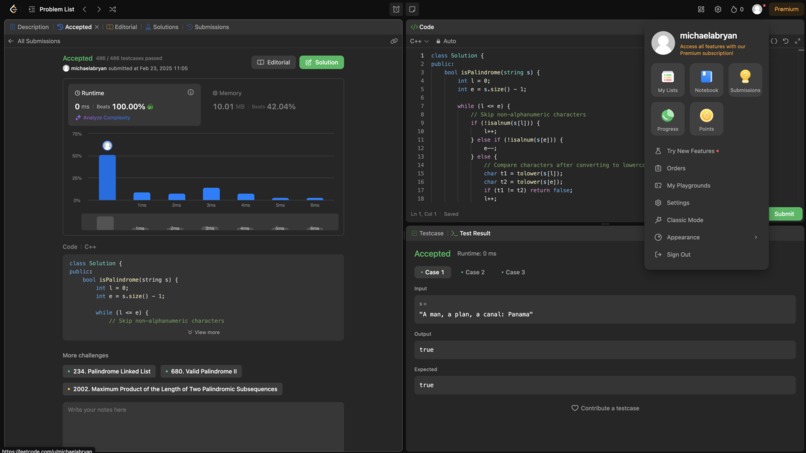Open the large avatar in profile menu
This screenshot has width=806, height=453.
coord(663,43)
